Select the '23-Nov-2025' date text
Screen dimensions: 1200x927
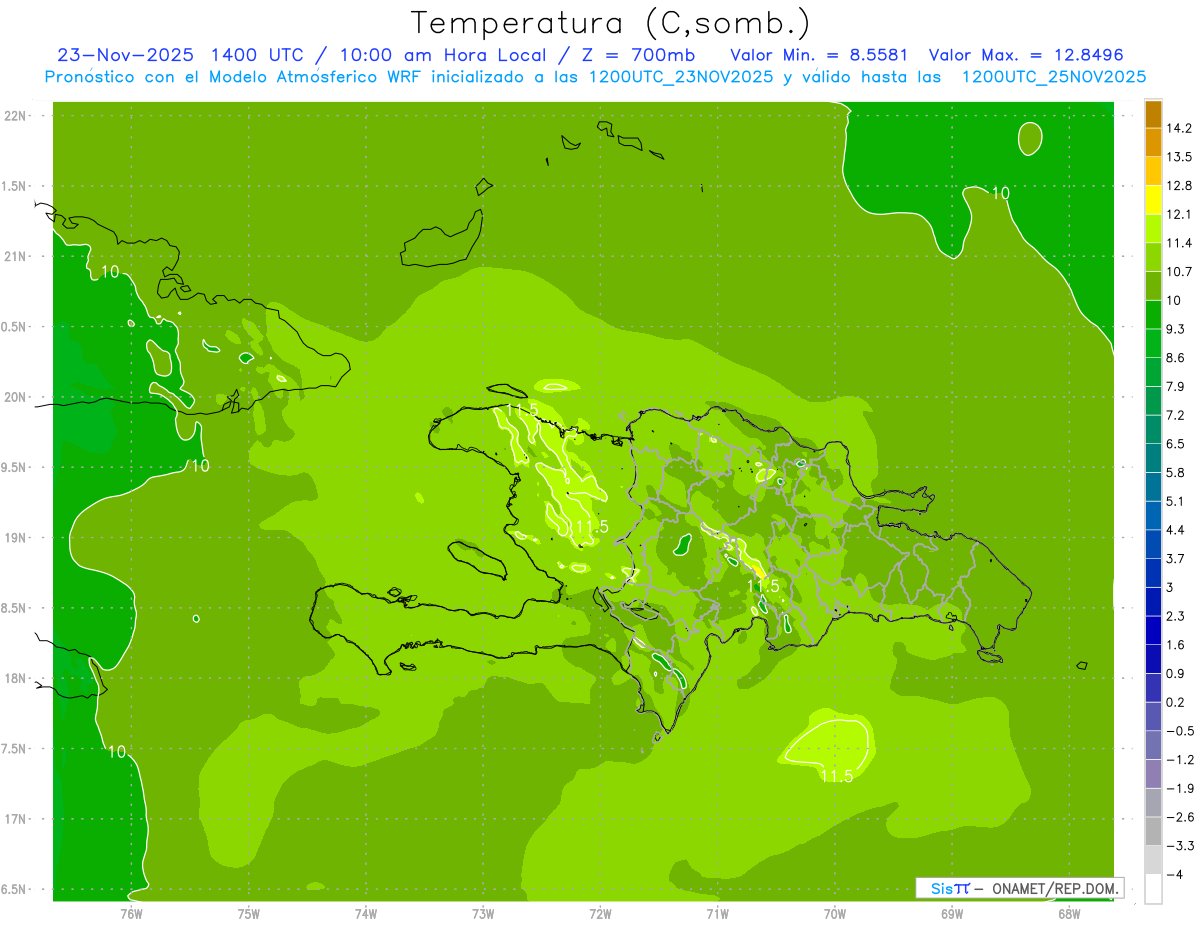[x=124, y=55]
